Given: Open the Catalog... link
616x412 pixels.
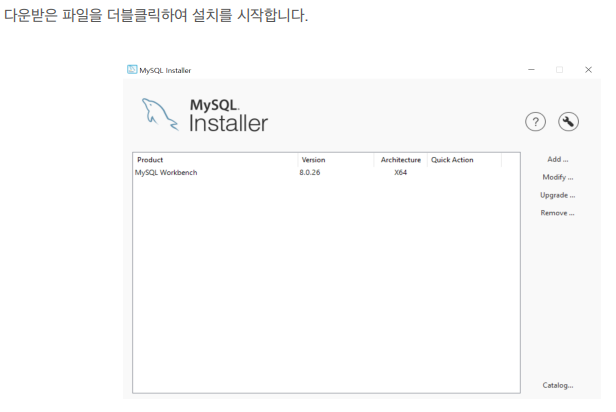Looking at the screenshot, I should [x=558, y=385].
